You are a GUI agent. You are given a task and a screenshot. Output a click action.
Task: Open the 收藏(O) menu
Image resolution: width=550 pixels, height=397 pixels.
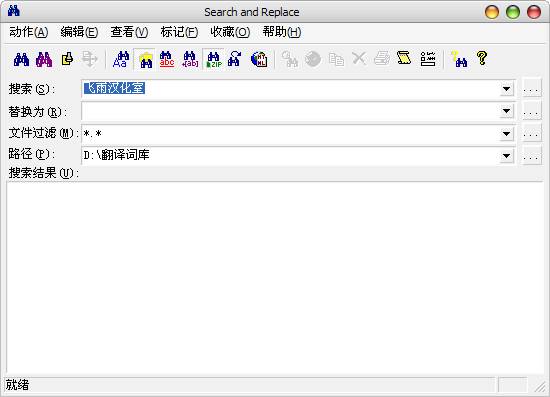[x=230, y=32]
